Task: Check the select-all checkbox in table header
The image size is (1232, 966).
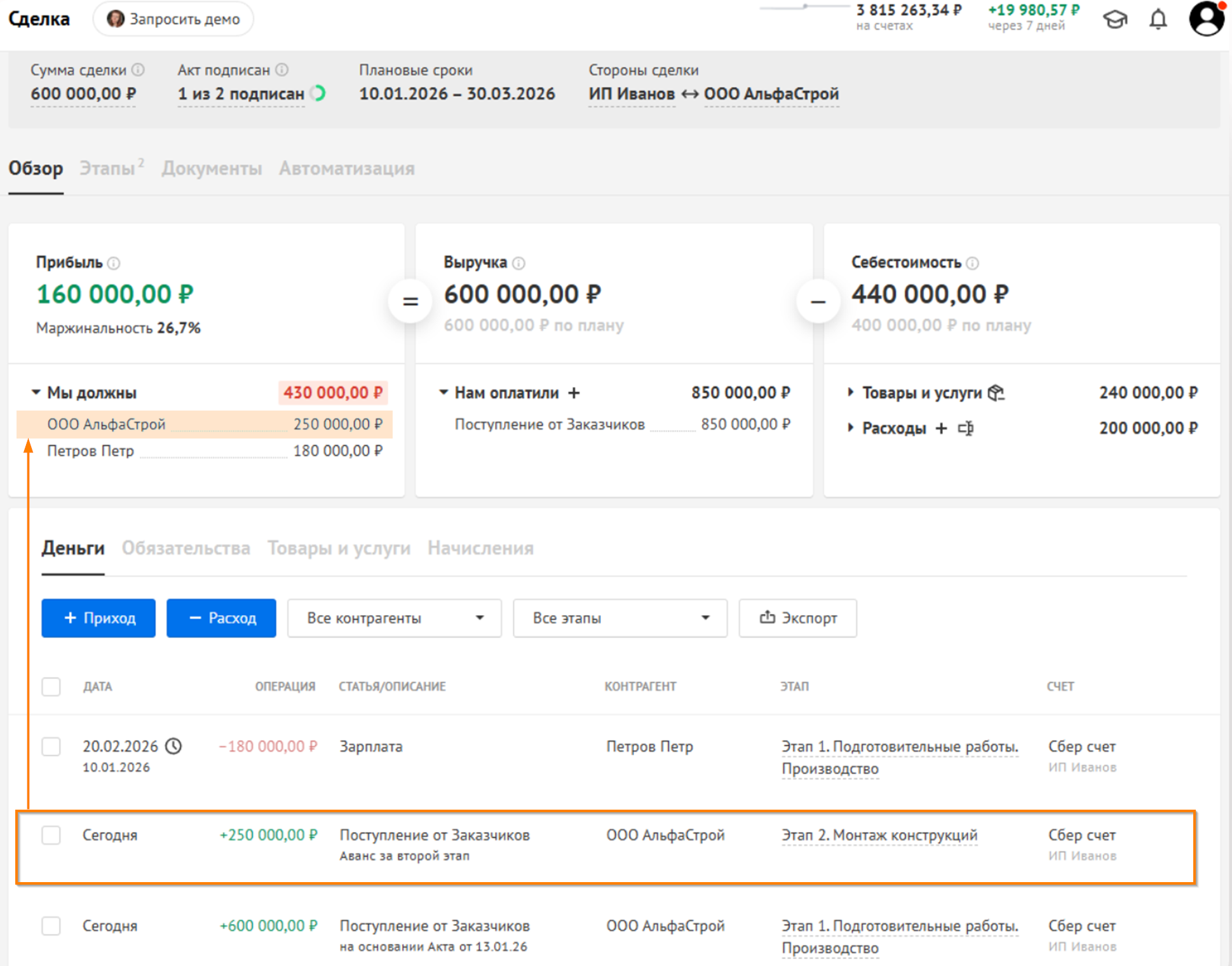Action: click(51, 686)
